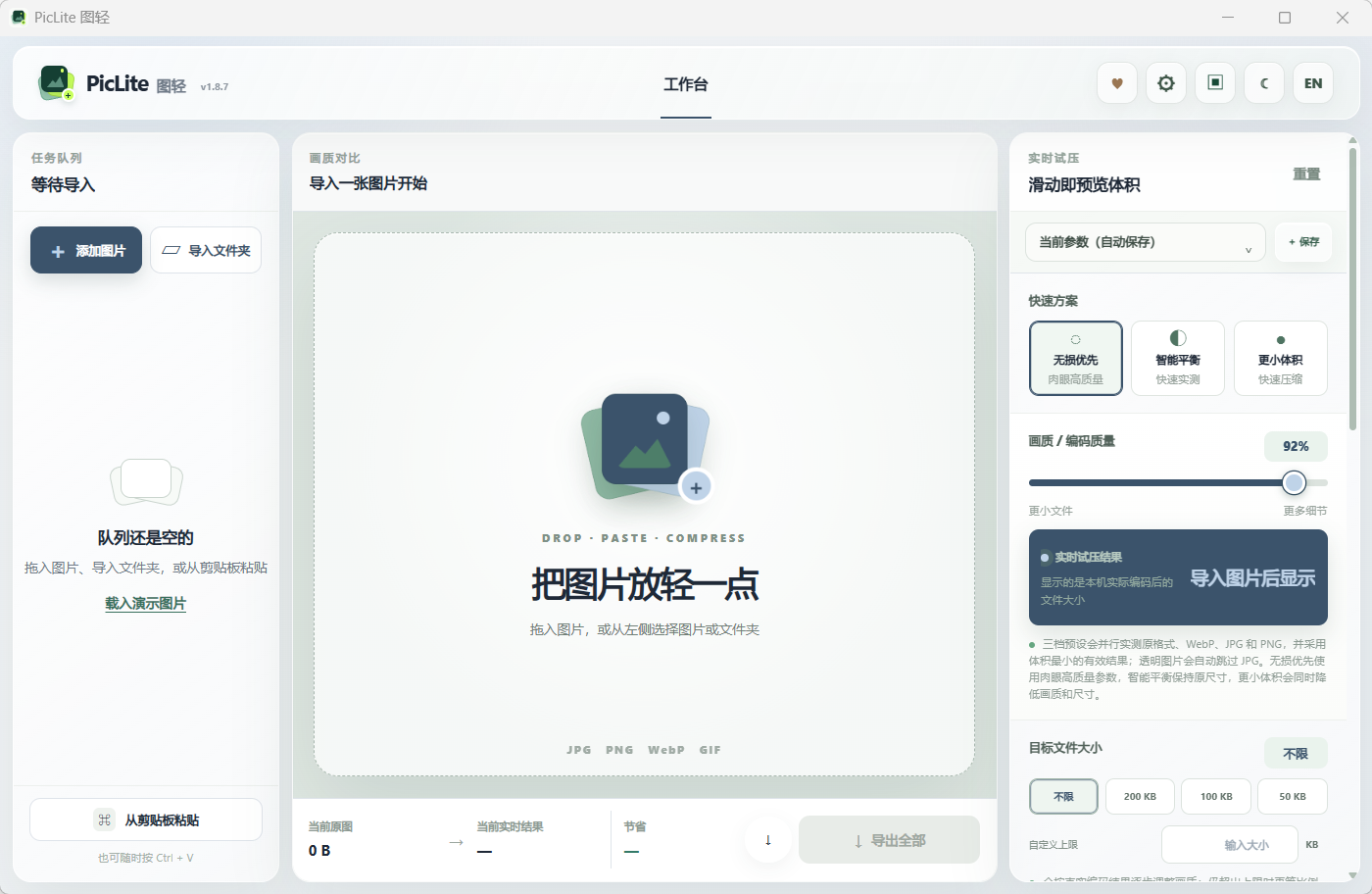Click the 导入图片后显示 result text
This screenshot has height=894, width=1372.
click(x=1252, y=578)
